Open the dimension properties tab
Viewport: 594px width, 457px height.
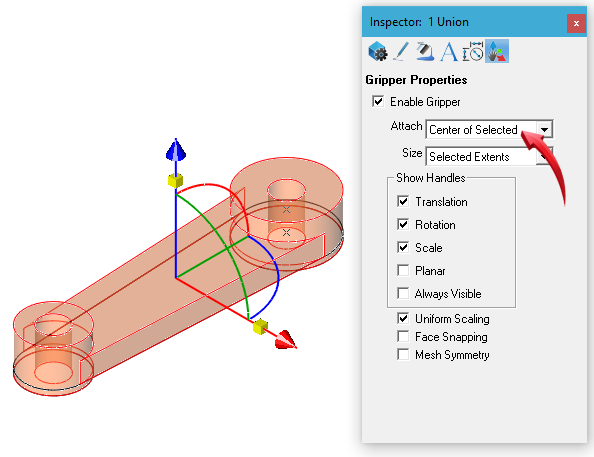[473, 51]
